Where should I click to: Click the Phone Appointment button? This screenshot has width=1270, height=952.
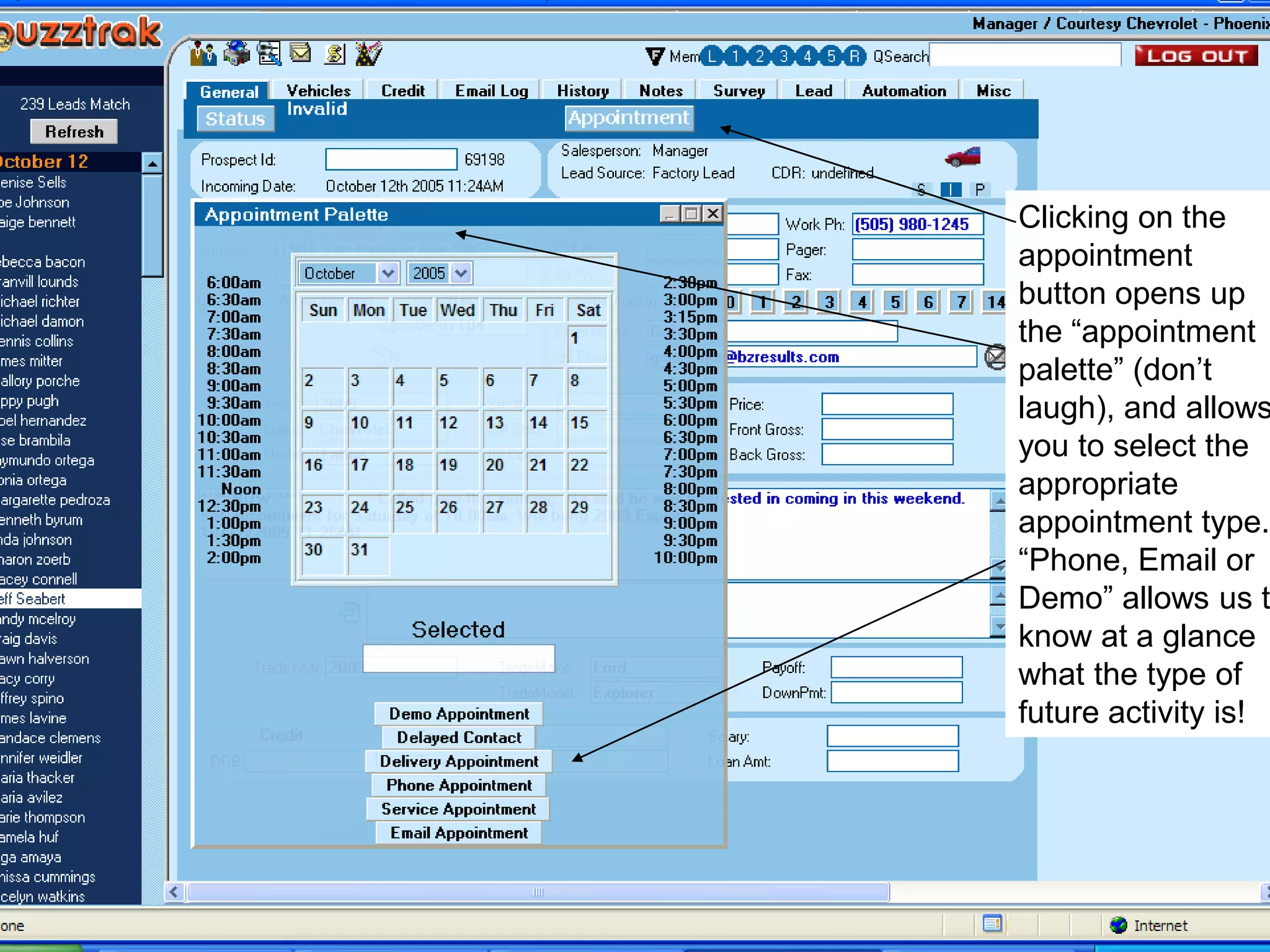click(x=459, y=785)
